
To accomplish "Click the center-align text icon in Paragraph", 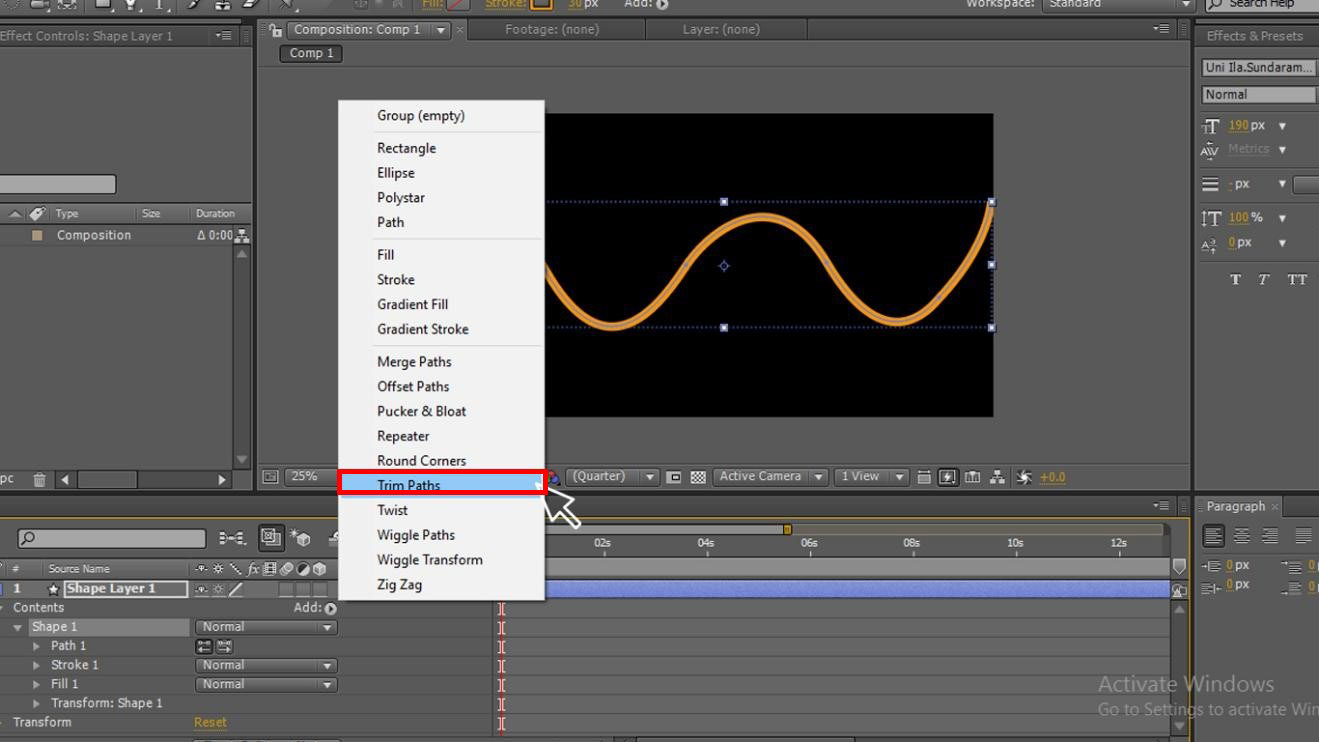I will click(1241, 536).
